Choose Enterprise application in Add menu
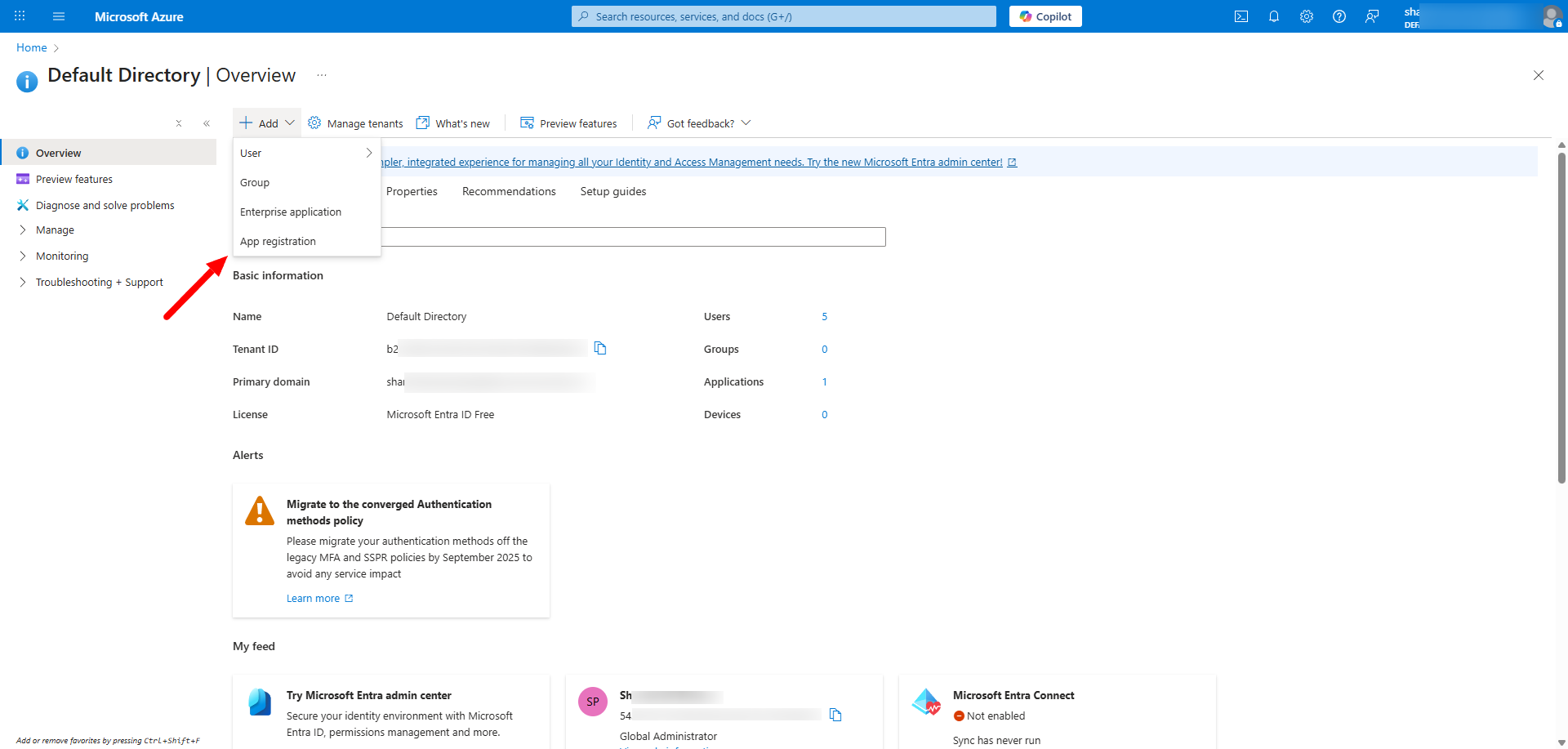The width and height of the screenshot is (1568, 749). 291,212
